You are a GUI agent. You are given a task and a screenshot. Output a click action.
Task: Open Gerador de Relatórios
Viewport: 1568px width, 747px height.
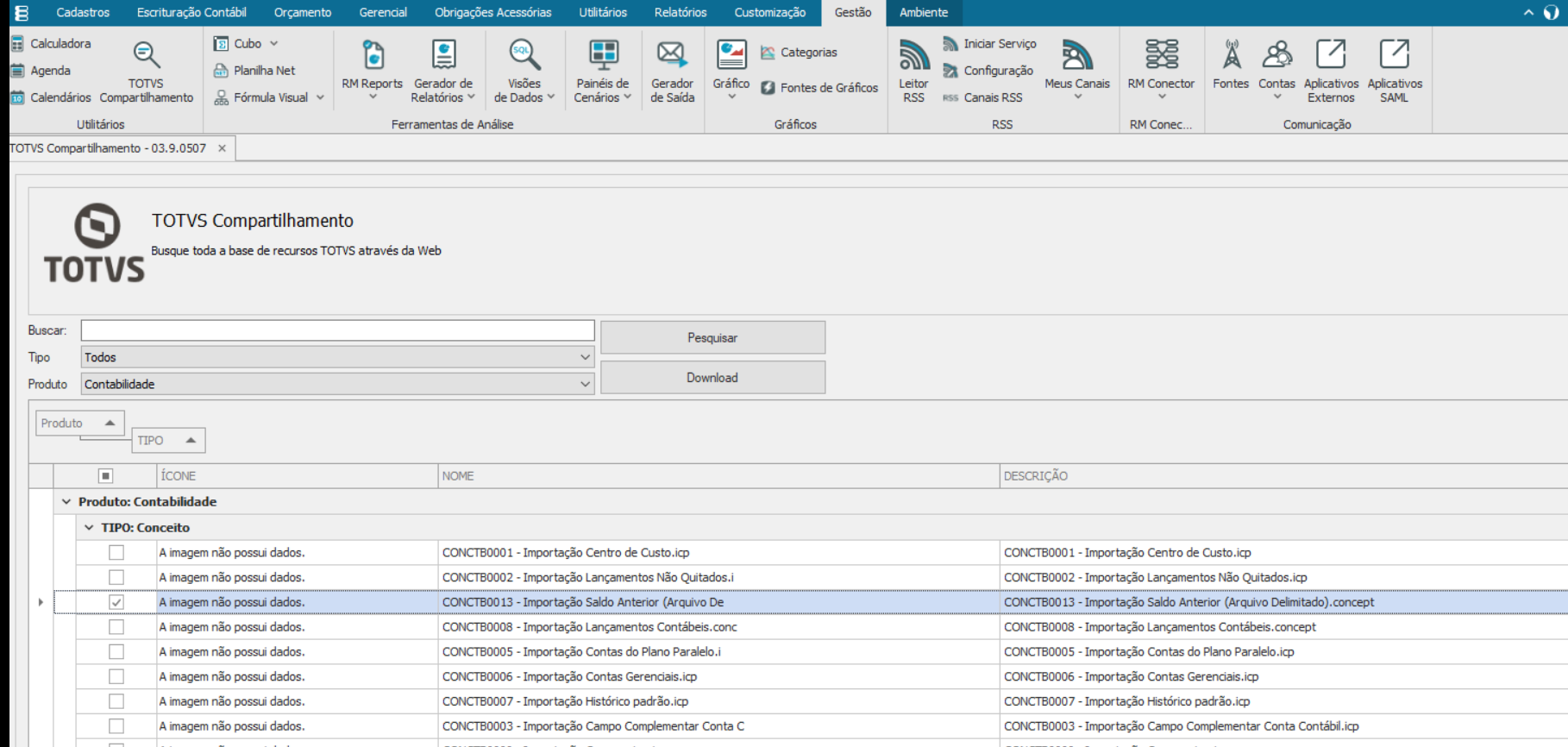click(x=443, y=71)
